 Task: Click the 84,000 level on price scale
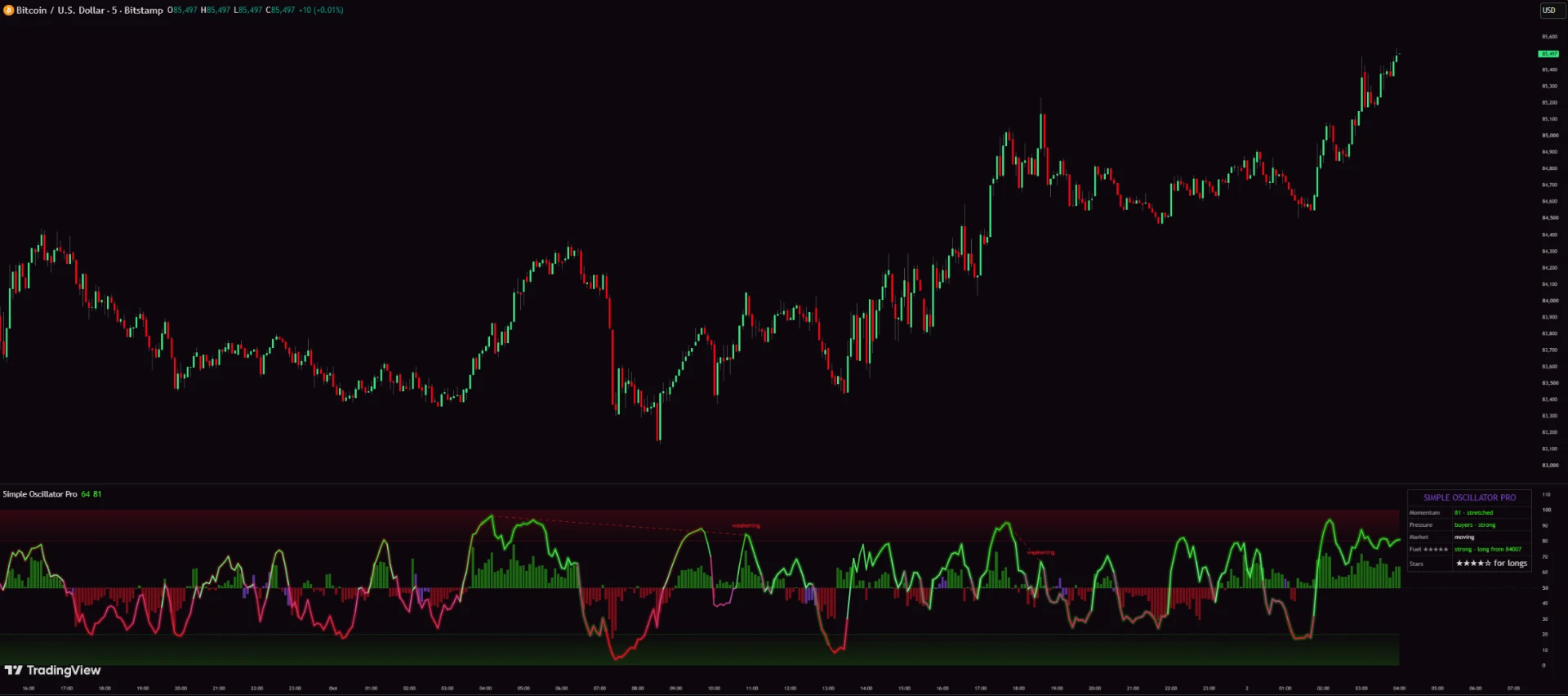coord(1550,301)
